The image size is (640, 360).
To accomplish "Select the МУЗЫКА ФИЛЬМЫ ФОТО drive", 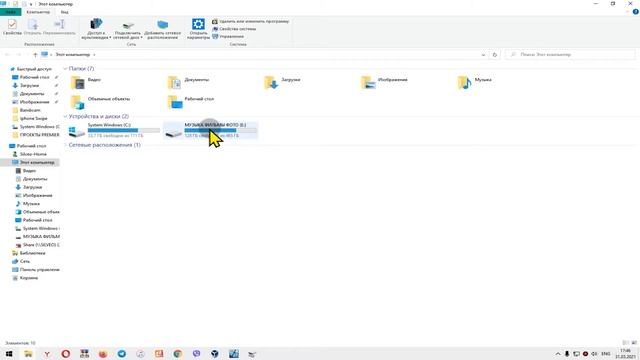I will point(211,130).
